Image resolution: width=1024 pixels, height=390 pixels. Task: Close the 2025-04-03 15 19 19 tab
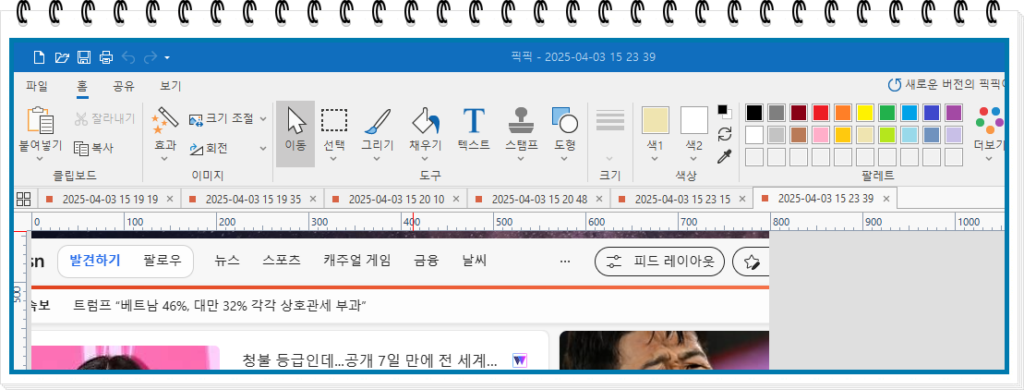[170, 199]
